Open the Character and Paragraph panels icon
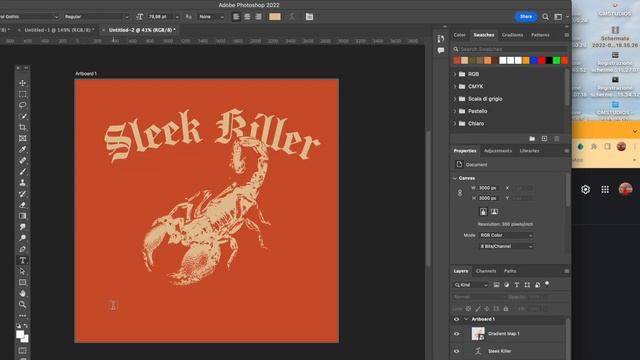The width and height of the screenshot is (640, 360). click(309, 17)
